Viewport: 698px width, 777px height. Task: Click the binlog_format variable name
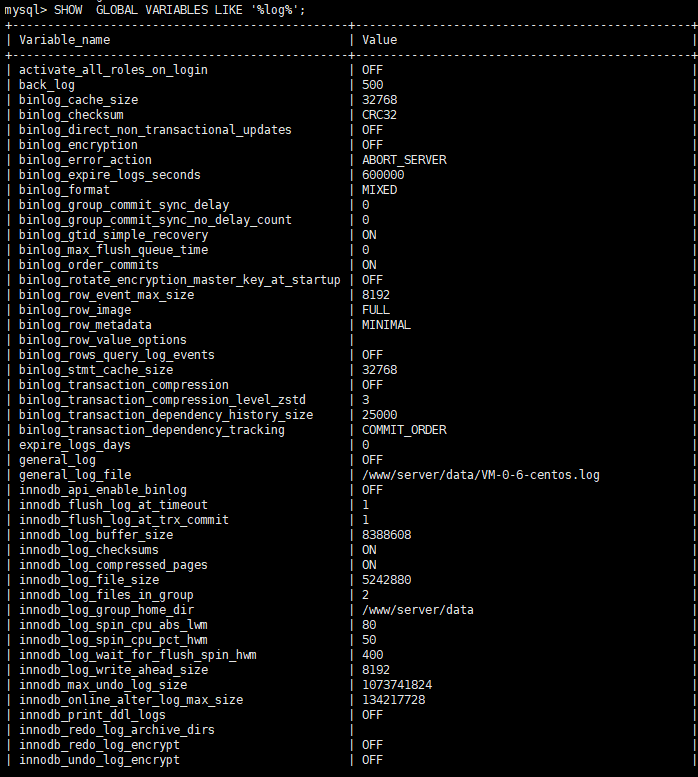(x=64, y=190)
